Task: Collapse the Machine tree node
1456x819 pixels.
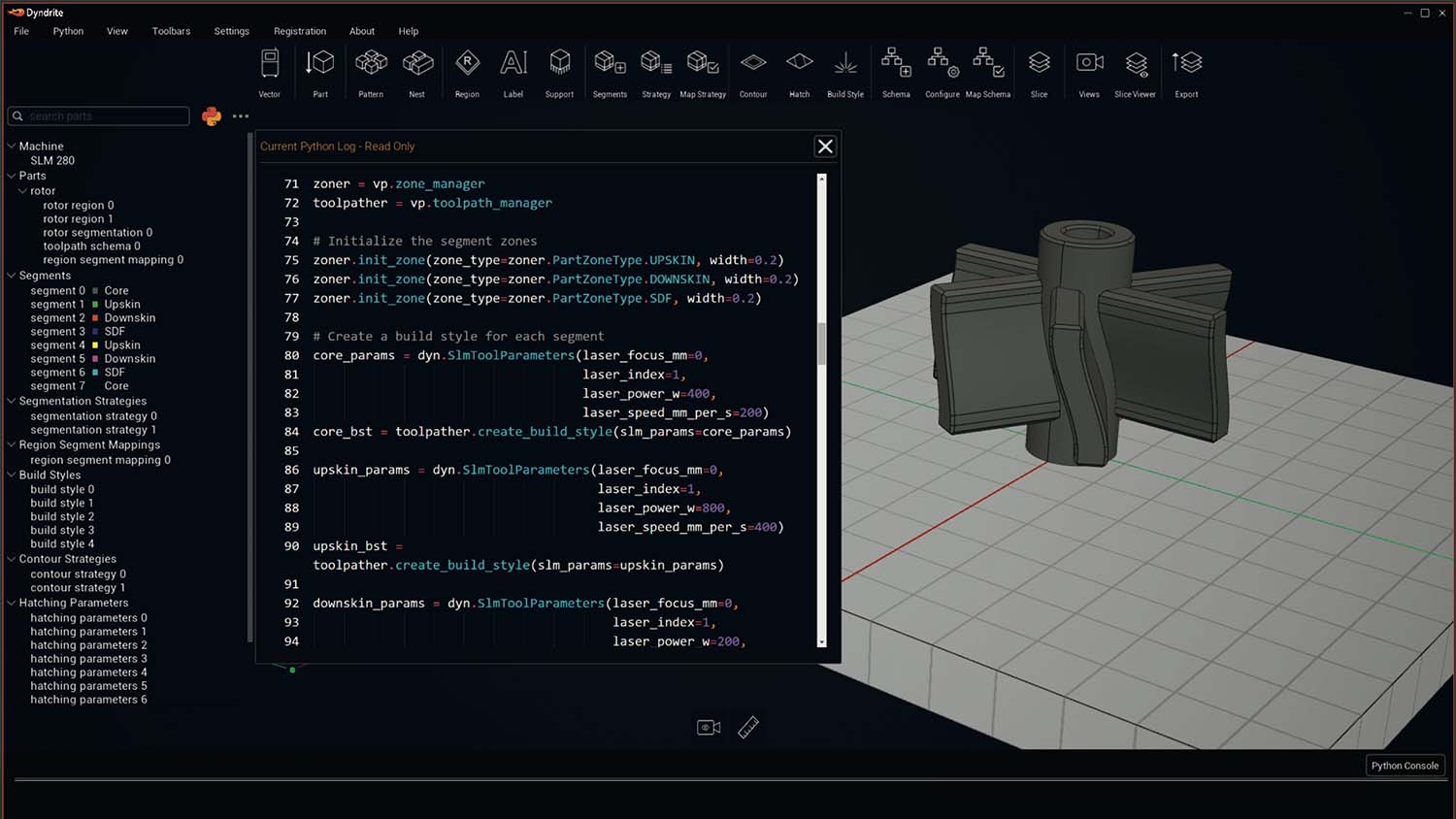Action: point(12,147)
